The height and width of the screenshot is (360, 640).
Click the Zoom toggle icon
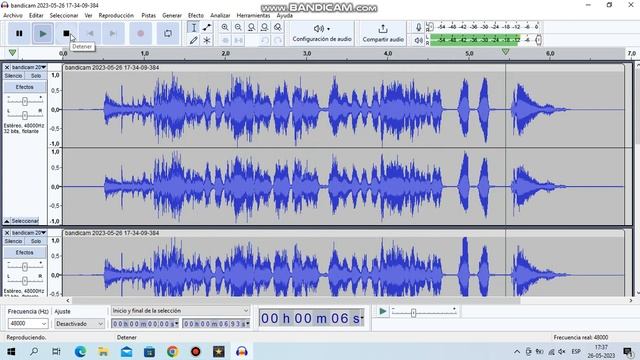[278, 27]
